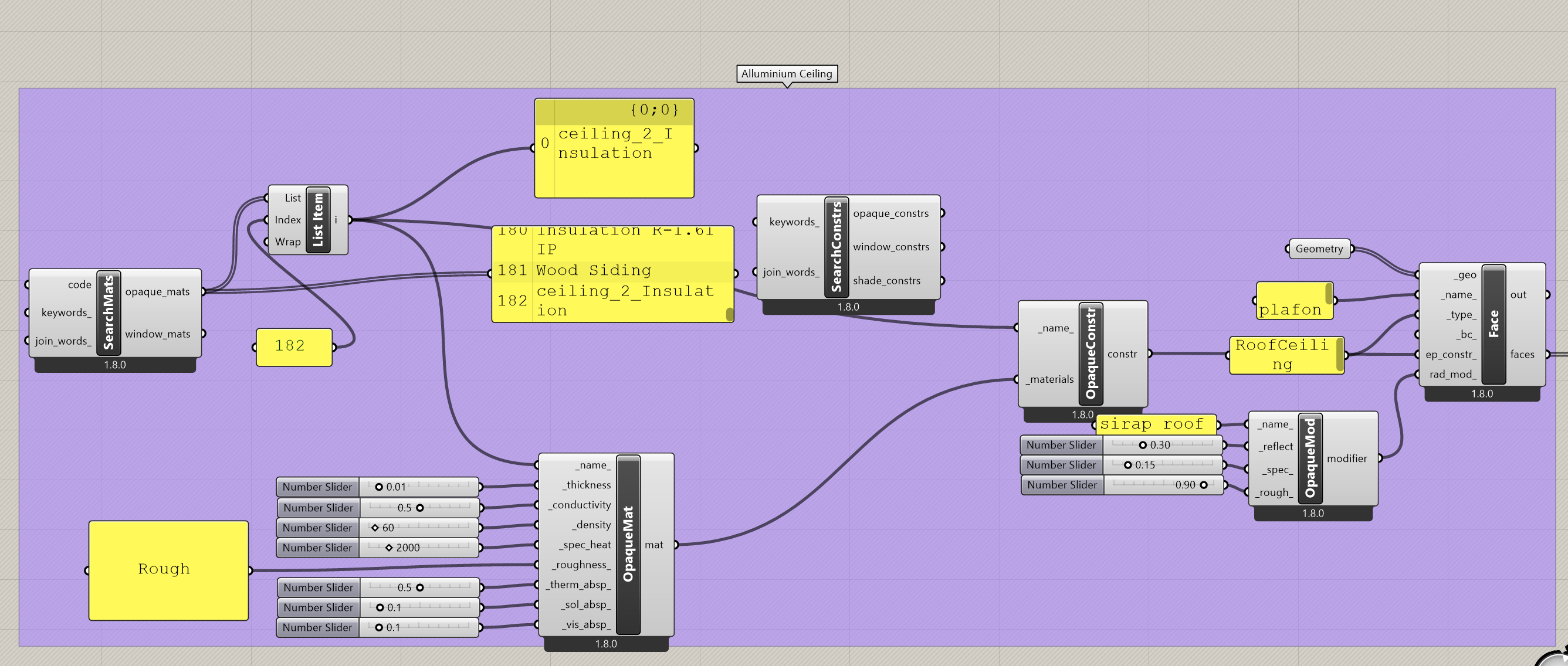Select the sirap roof text panel
Image resolution: width=1568 pixels, height=666 pixels.
click(1156, 424)
